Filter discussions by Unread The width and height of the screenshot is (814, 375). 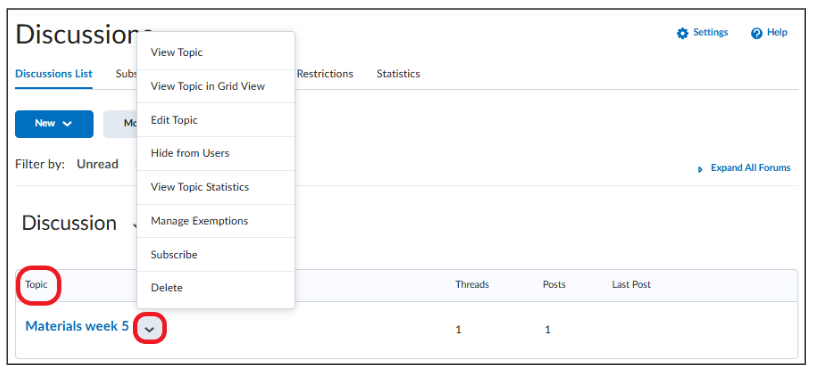[x=98, y=164]
